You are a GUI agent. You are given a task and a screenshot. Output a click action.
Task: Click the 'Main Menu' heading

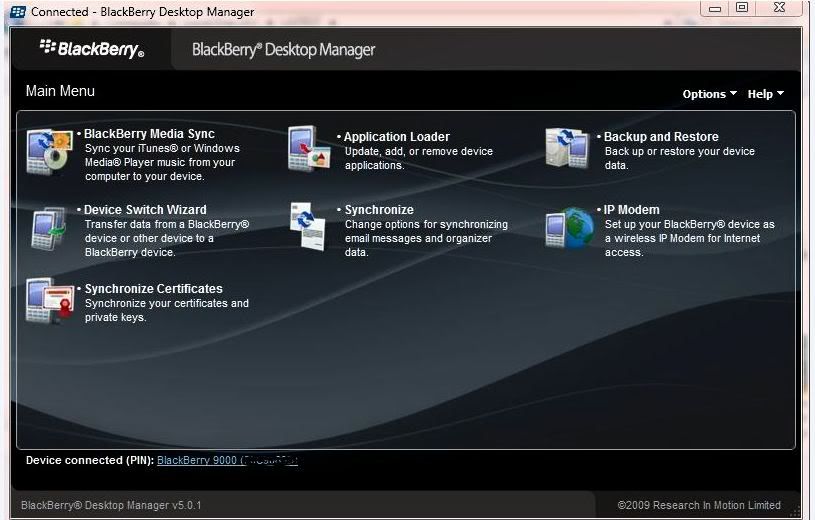click(x=60, y=91)
